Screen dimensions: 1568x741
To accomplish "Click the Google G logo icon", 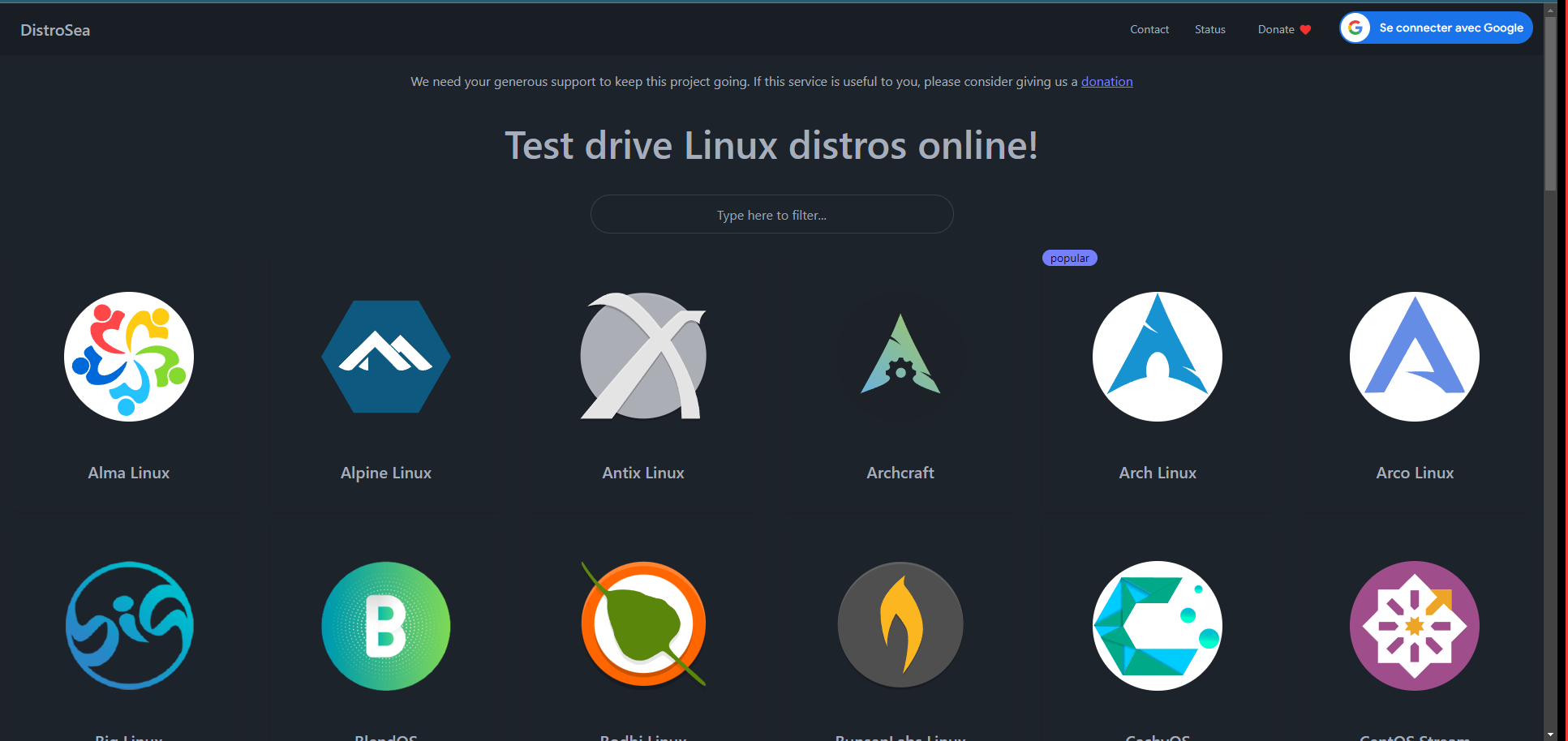I will click(x=1355, y=28).
